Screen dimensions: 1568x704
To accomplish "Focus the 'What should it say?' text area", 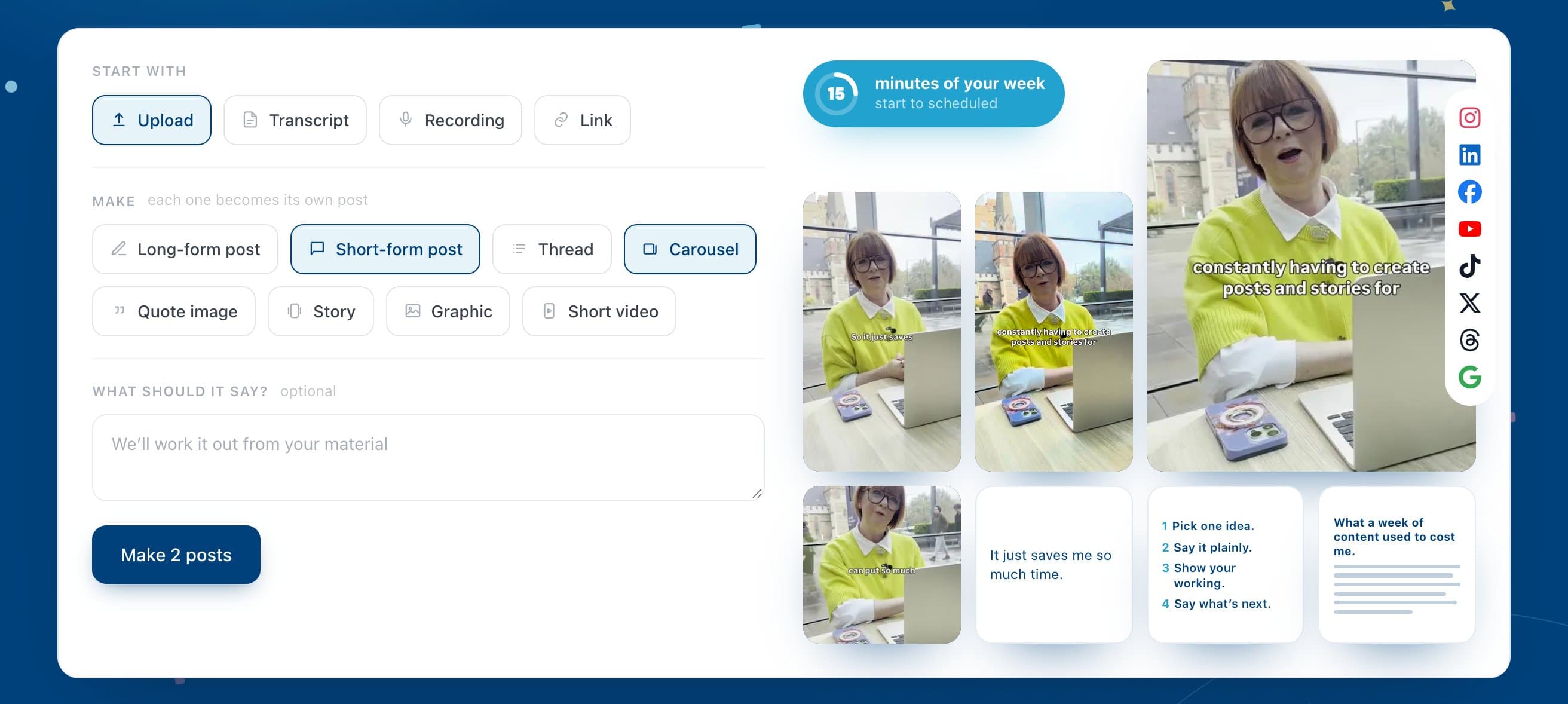I will (428, 457).
